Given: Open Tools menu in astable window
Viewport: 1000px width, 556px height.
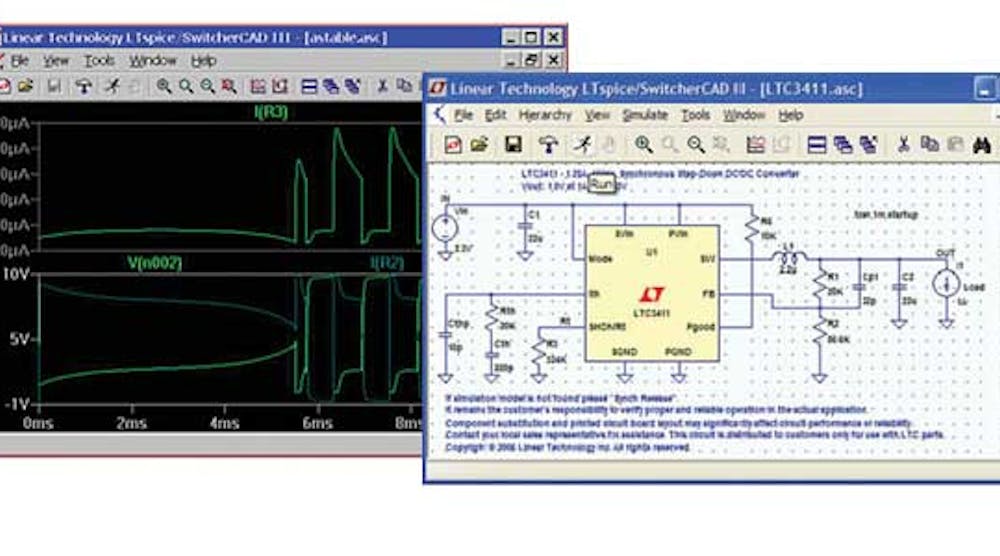Looking at the screenshot, I should (x=99, y=61).
